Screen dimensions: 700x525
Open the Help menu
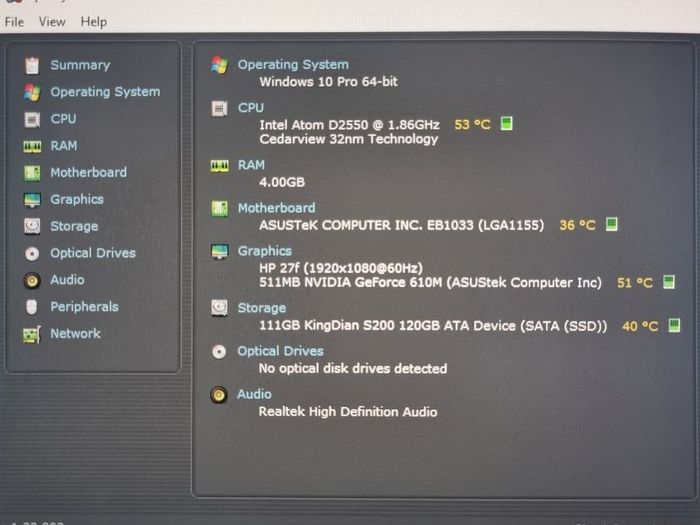coord(93,21)
